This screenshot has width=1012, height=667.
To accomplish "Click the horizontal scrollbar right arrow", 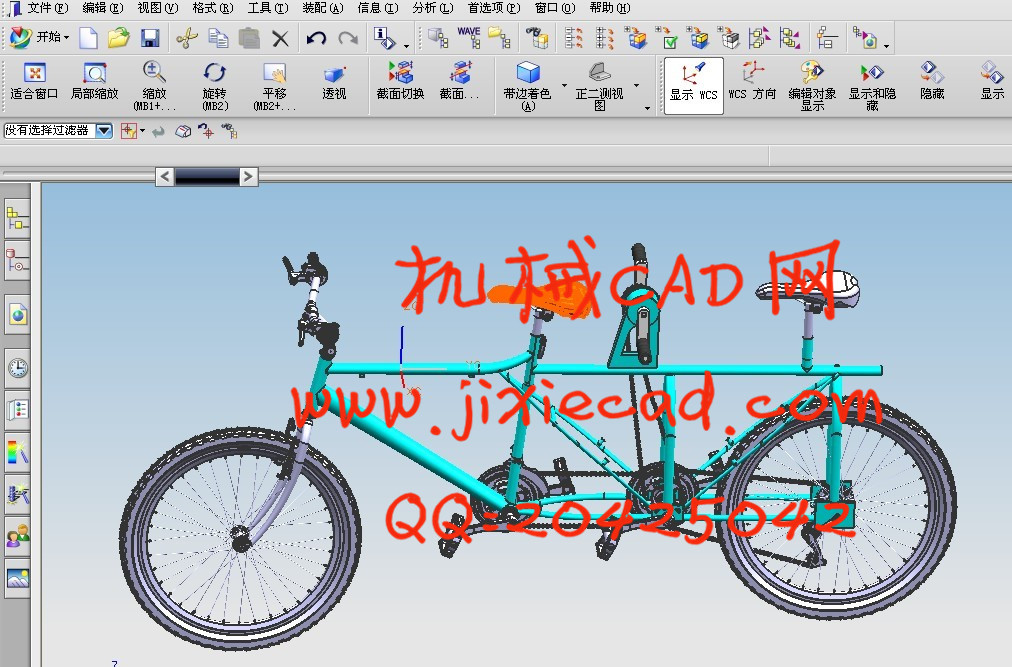I will tap(249, 177).
